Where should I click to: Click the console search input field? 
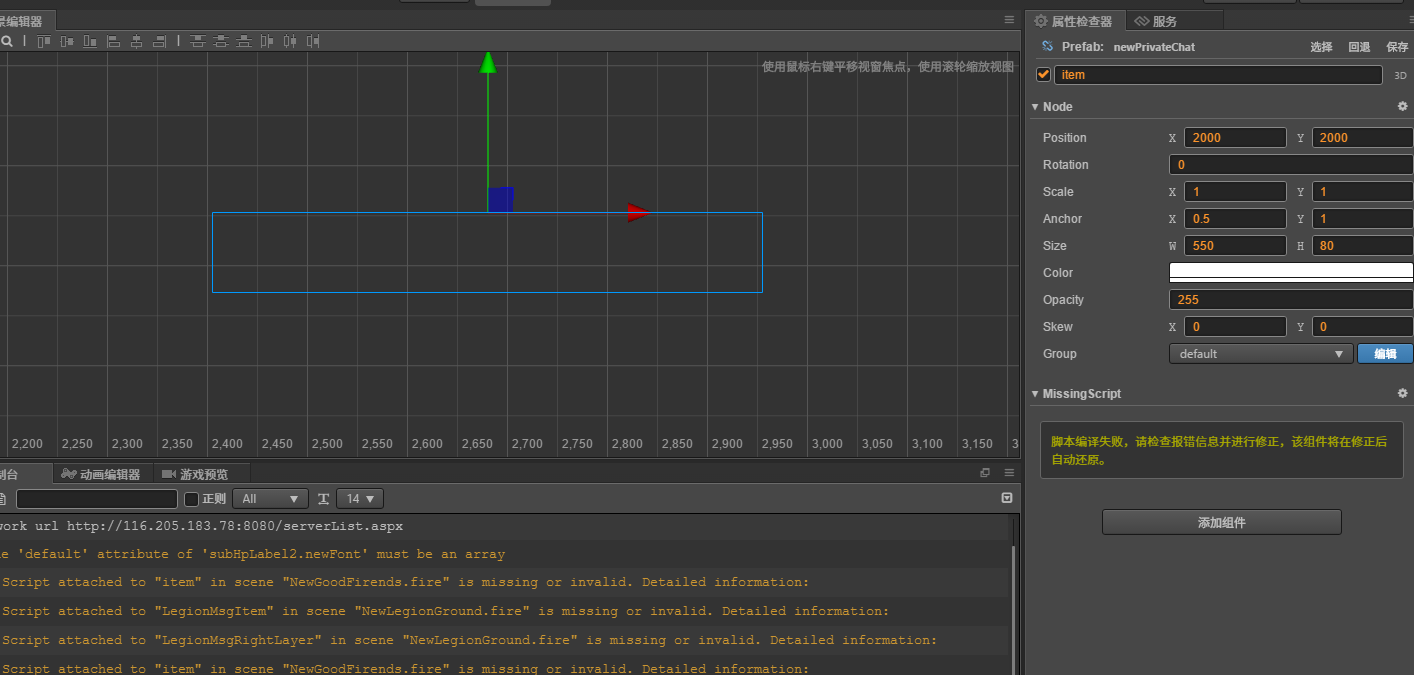(x=97, y=499)
